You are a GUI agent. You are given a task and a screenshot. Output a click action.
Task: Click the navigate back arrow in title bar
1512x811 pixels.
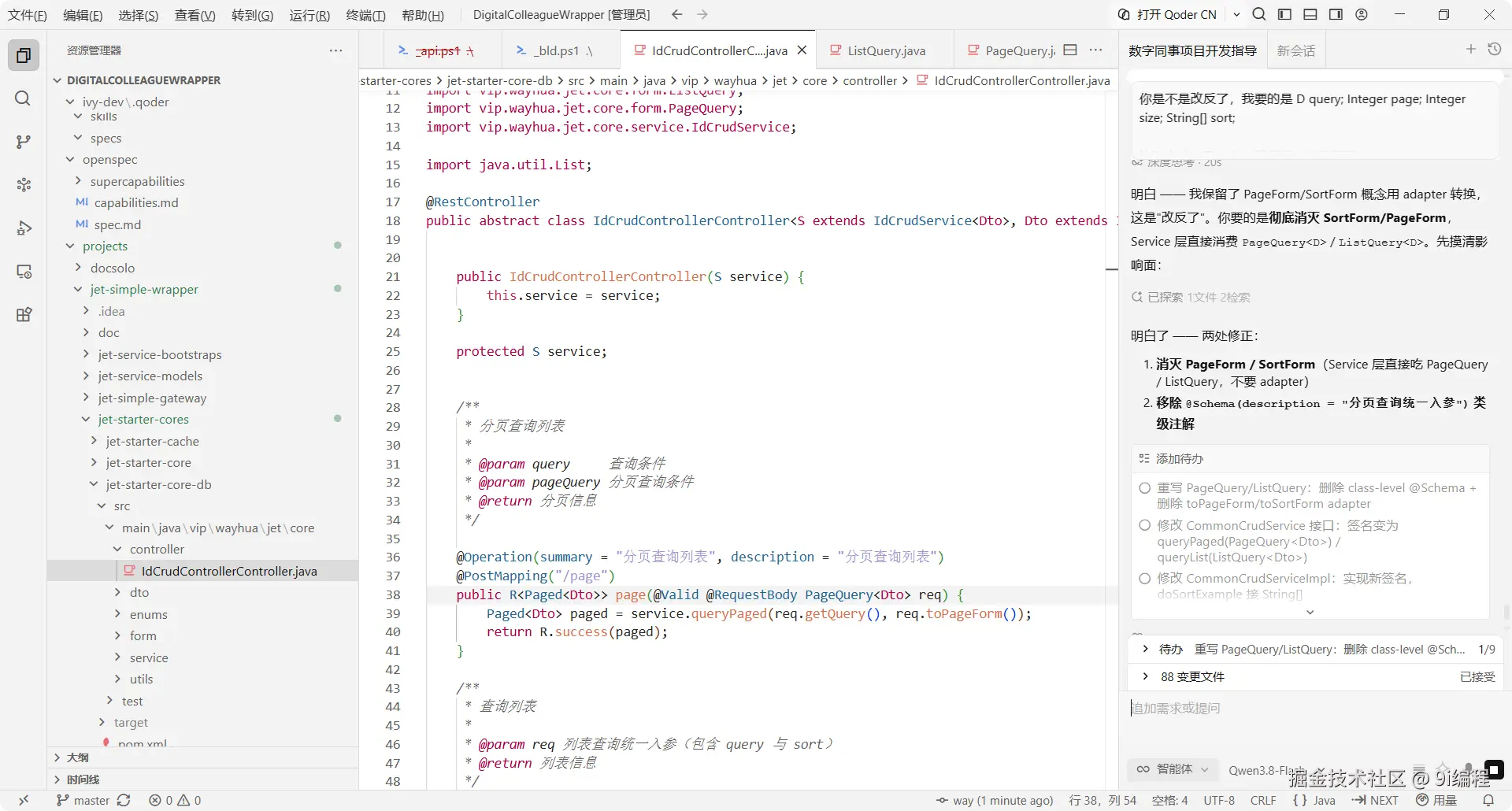click(676, 14)
